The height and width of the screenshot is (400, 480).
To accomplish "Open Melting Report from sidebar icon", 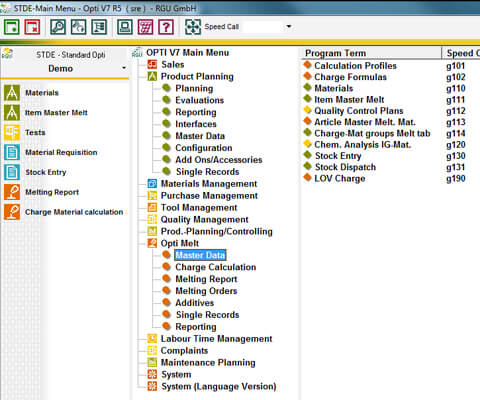I will 12,192.
